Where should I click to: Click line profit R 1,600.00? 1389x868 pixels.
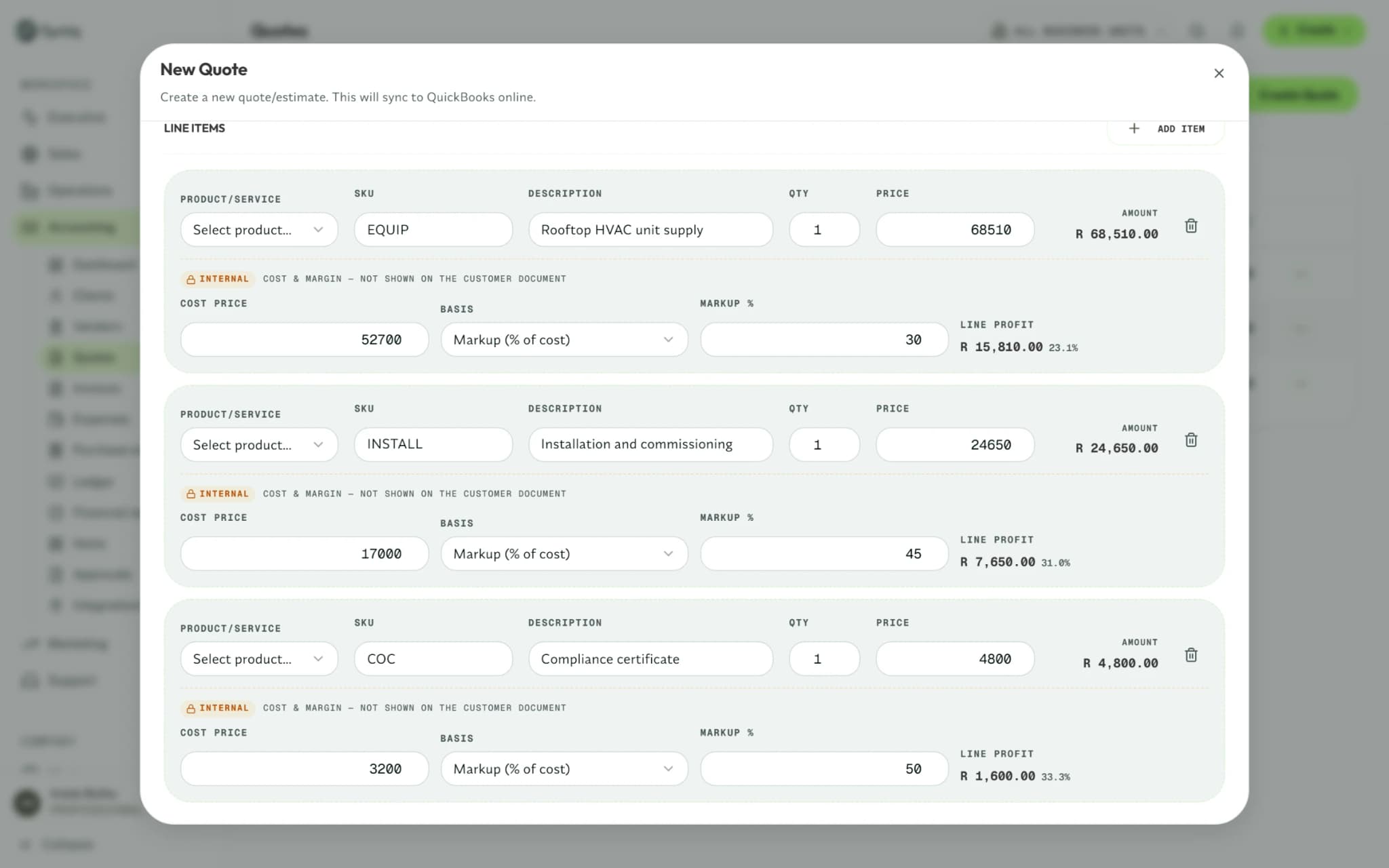[998, 776]
